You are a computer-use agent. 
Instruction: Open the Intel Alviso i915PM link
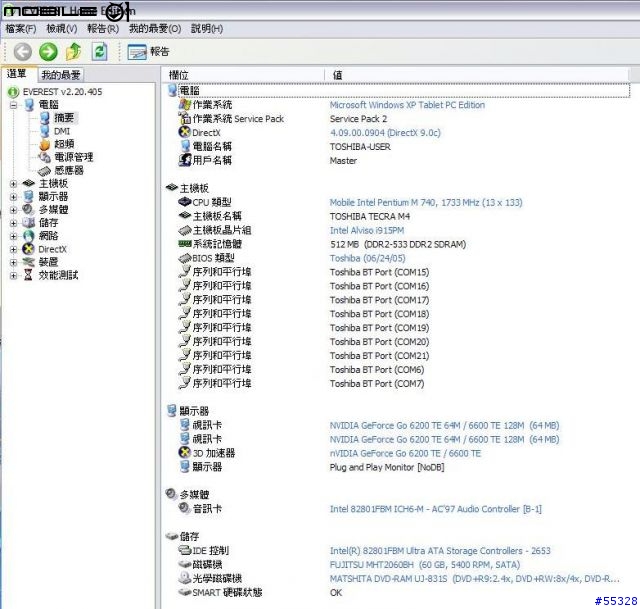pyautogui.click(x=367, y=231)
